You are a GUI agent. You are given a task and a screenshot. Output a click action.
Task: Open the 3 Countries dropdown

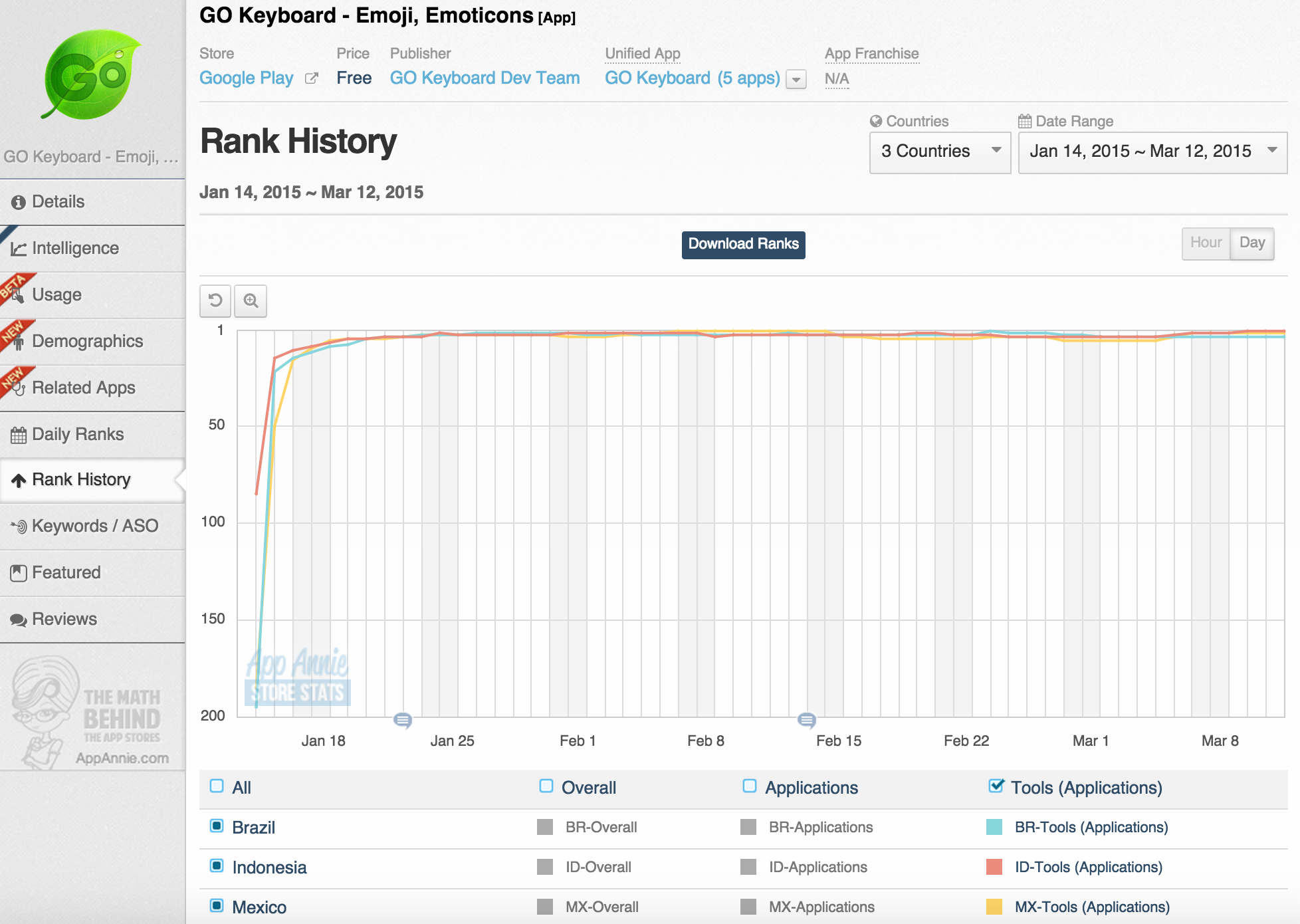[x=940, y=152]
